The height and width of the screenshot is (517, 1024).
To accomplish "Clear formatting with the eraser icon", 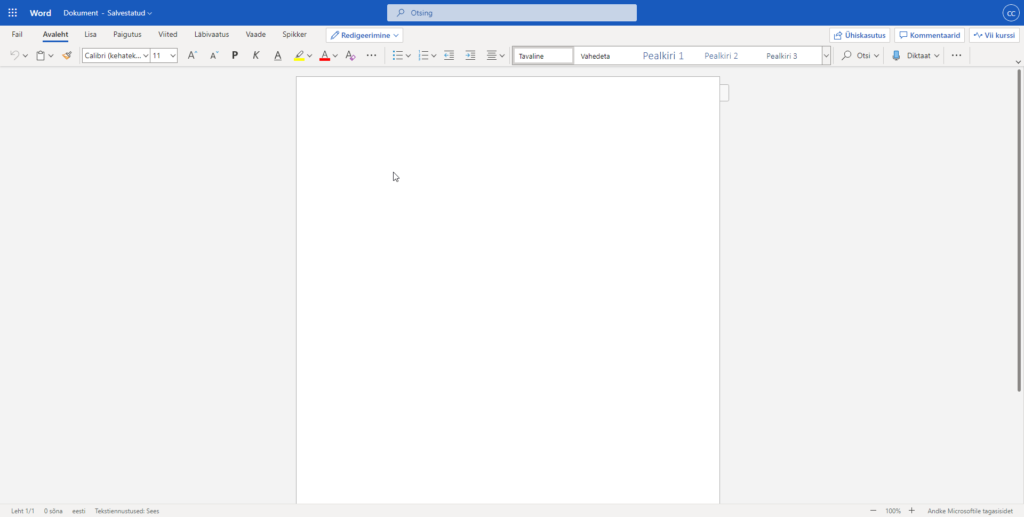I will pos(350,56).
